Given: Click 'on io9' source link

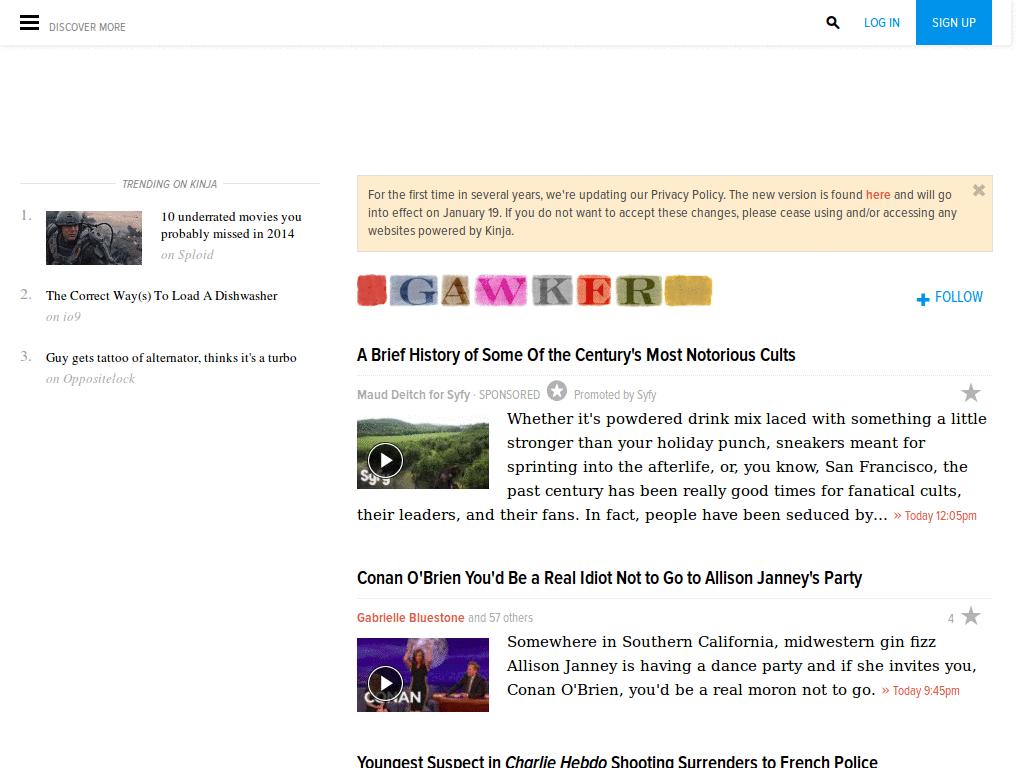Looking at the screenshot, I should [63, 317].
